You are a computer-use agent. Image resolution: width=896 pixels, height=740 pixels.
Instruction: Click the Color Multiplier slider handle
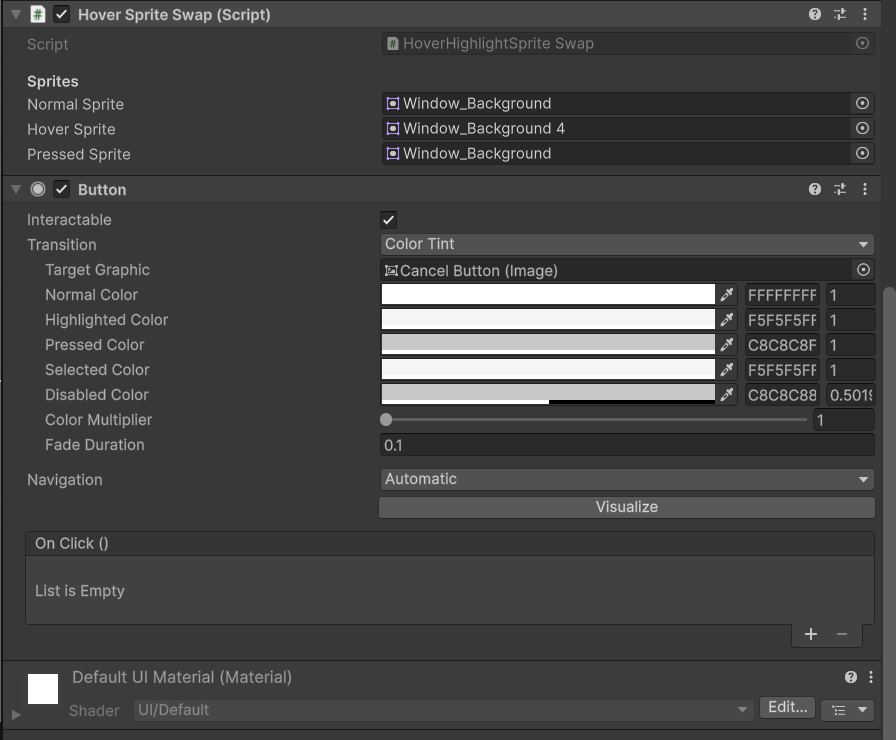point(386,420)
